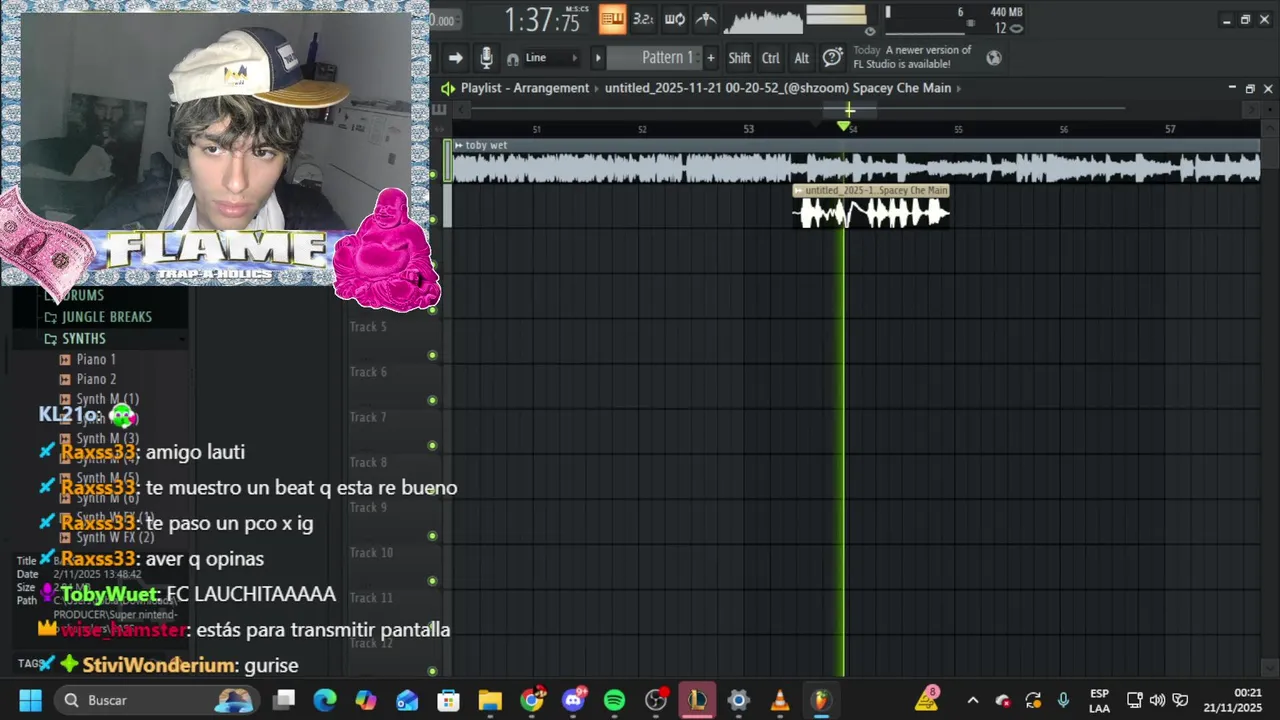Open Task View in the taskbar

coord(284,700)
